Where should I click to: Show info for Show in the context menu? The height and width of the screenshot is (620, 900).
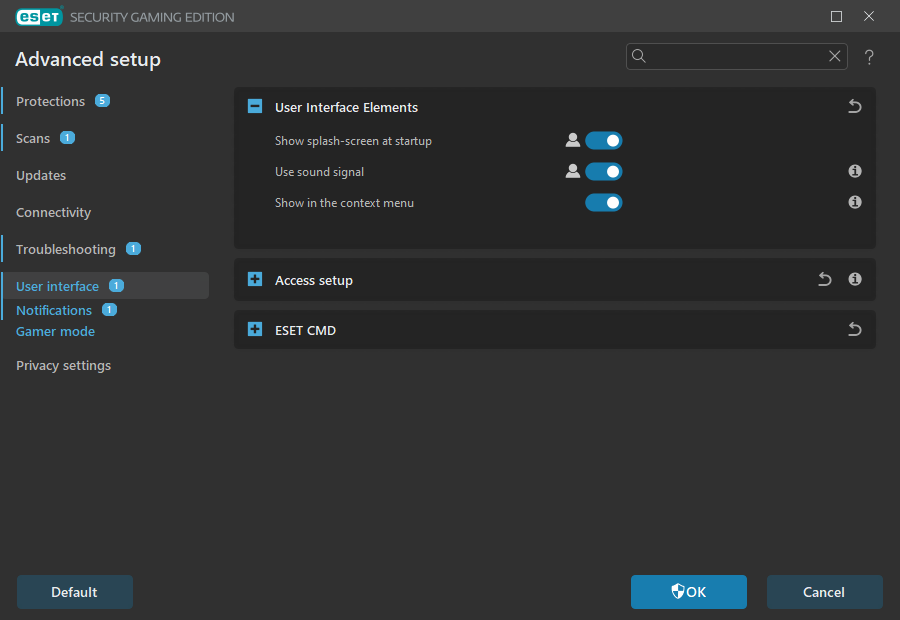coord(855,202)
